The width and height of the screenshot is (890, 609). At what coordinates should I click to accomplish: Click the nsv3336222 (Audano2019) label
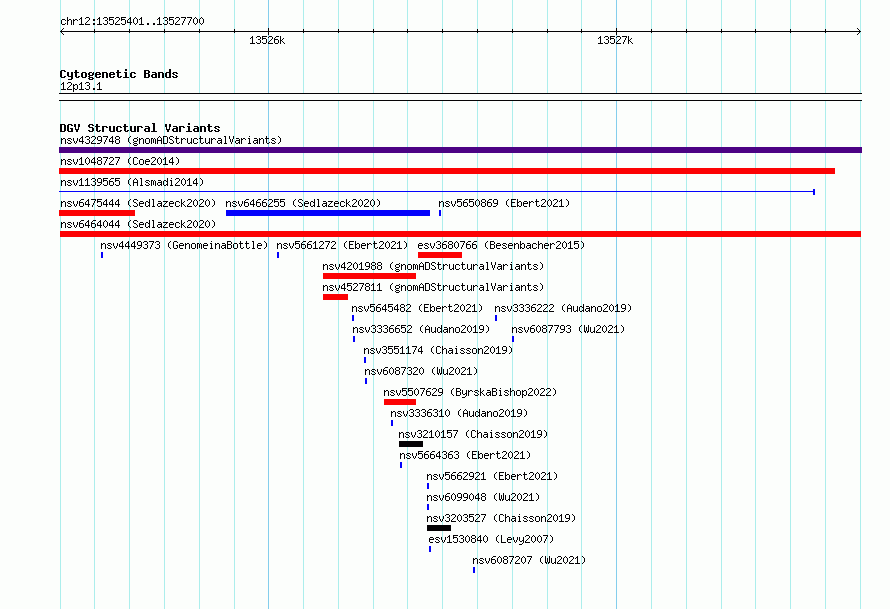click(x=563, y=308)
